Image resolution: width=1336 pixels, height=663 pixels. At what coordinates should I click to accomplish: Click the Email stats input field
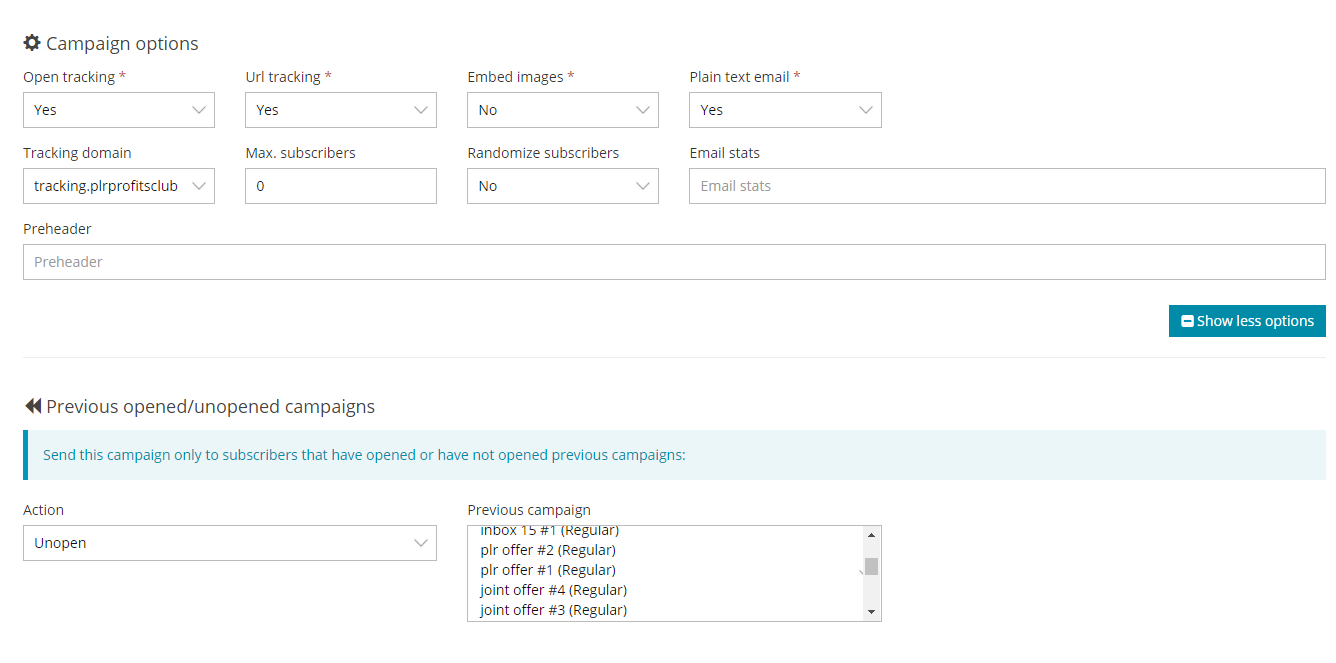[x=1007, y=186]
